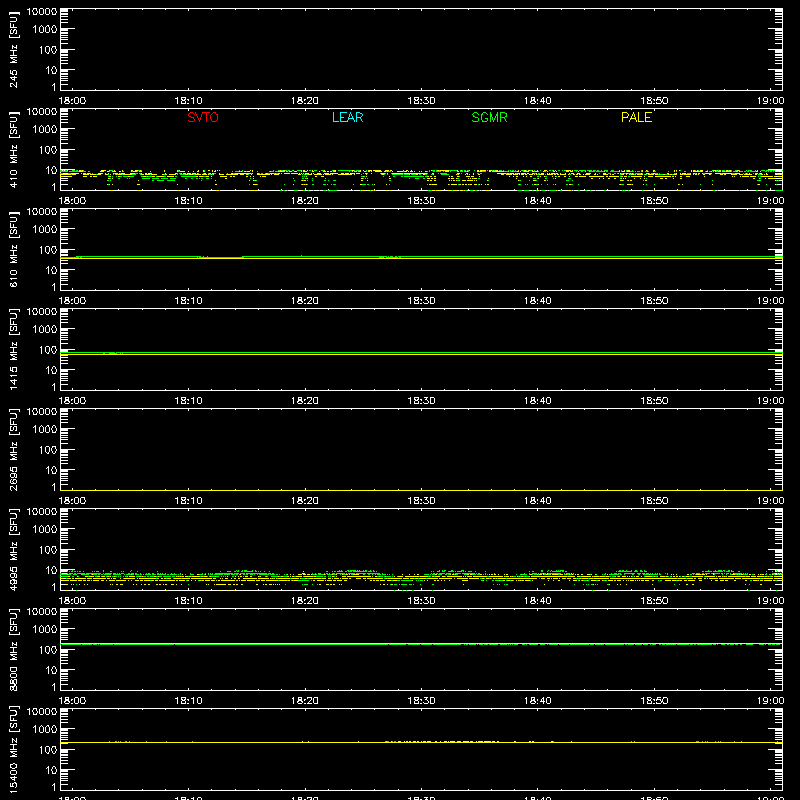Click 19:00 under the 245 MHz panel
The width and height of the screenshot is (800, 800).
[770, 101]
